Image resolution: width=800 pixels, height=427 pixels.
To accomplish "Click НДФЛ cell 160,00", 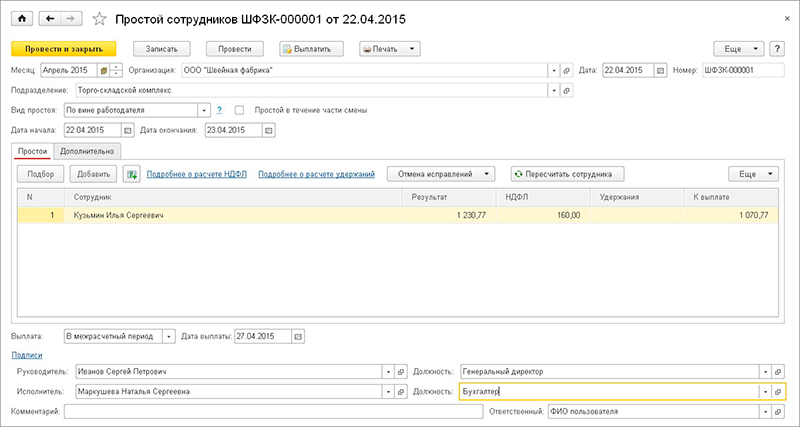I will [543, 215].
